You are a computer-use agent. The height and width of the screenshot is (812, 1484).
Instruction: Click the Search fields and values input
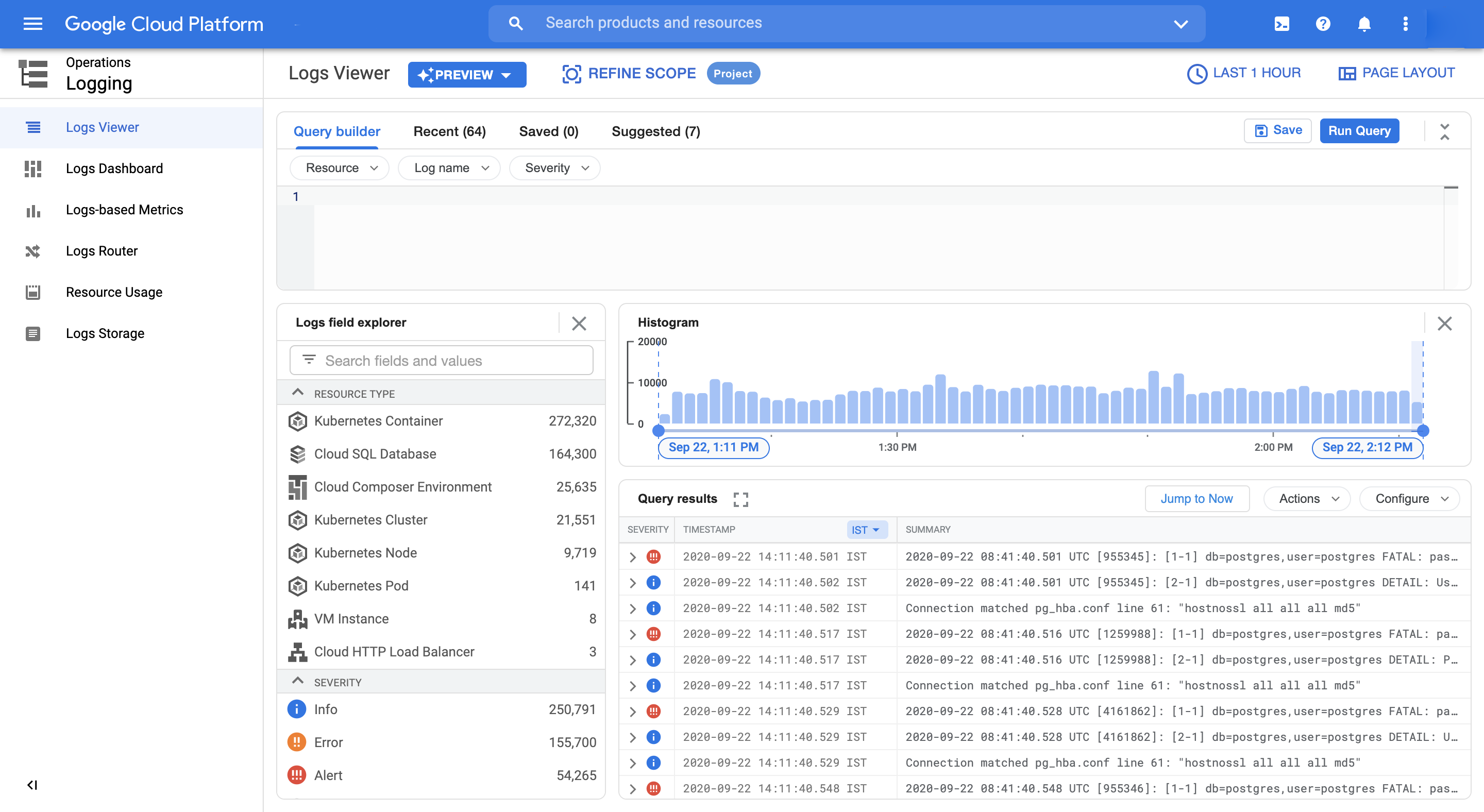pos(441,361)
